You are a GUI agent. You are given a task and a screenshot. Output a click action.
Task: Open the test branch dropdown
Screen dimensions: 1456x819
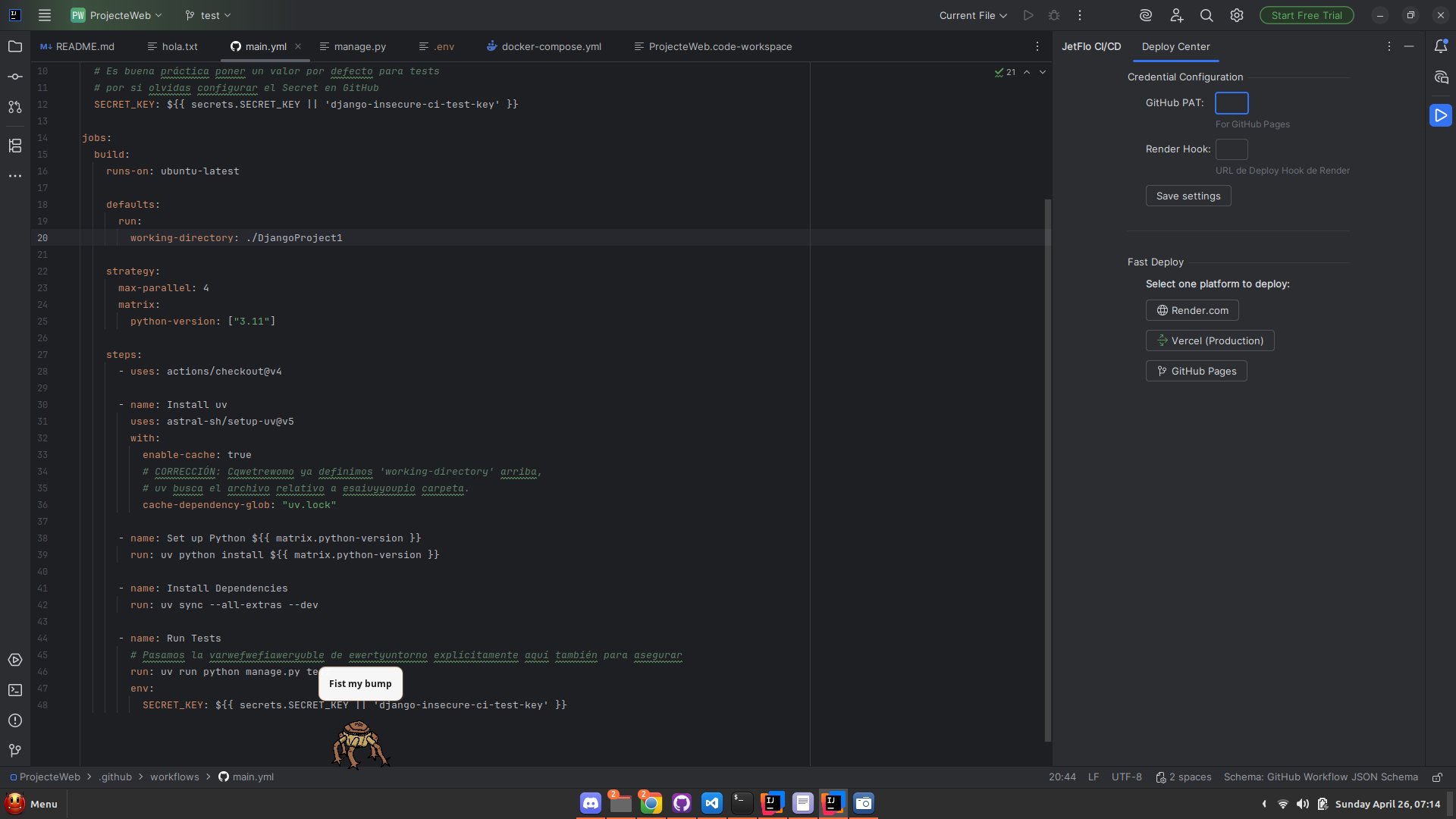click(209, 15)
